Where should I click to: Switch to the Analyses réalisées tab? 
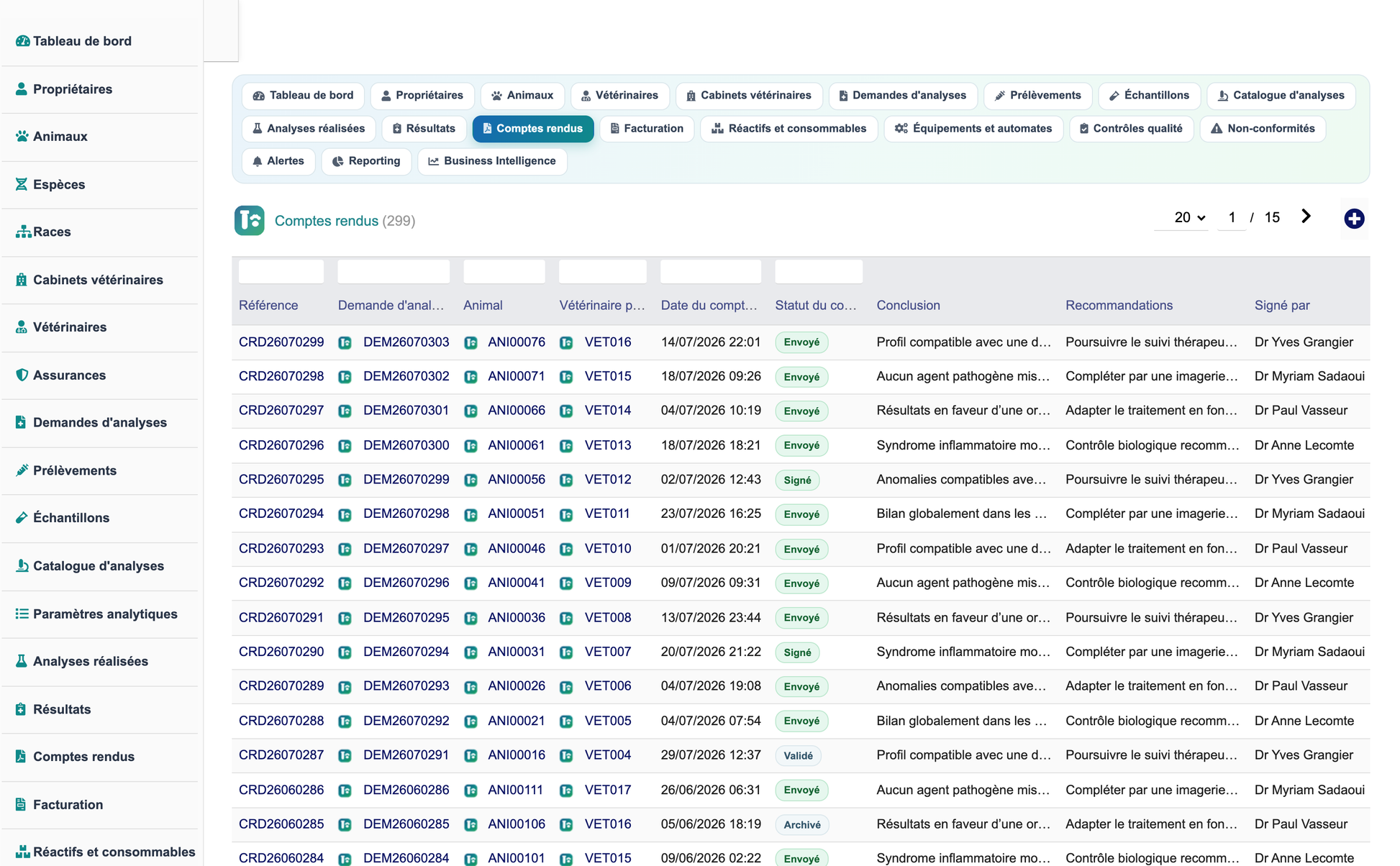309,129
